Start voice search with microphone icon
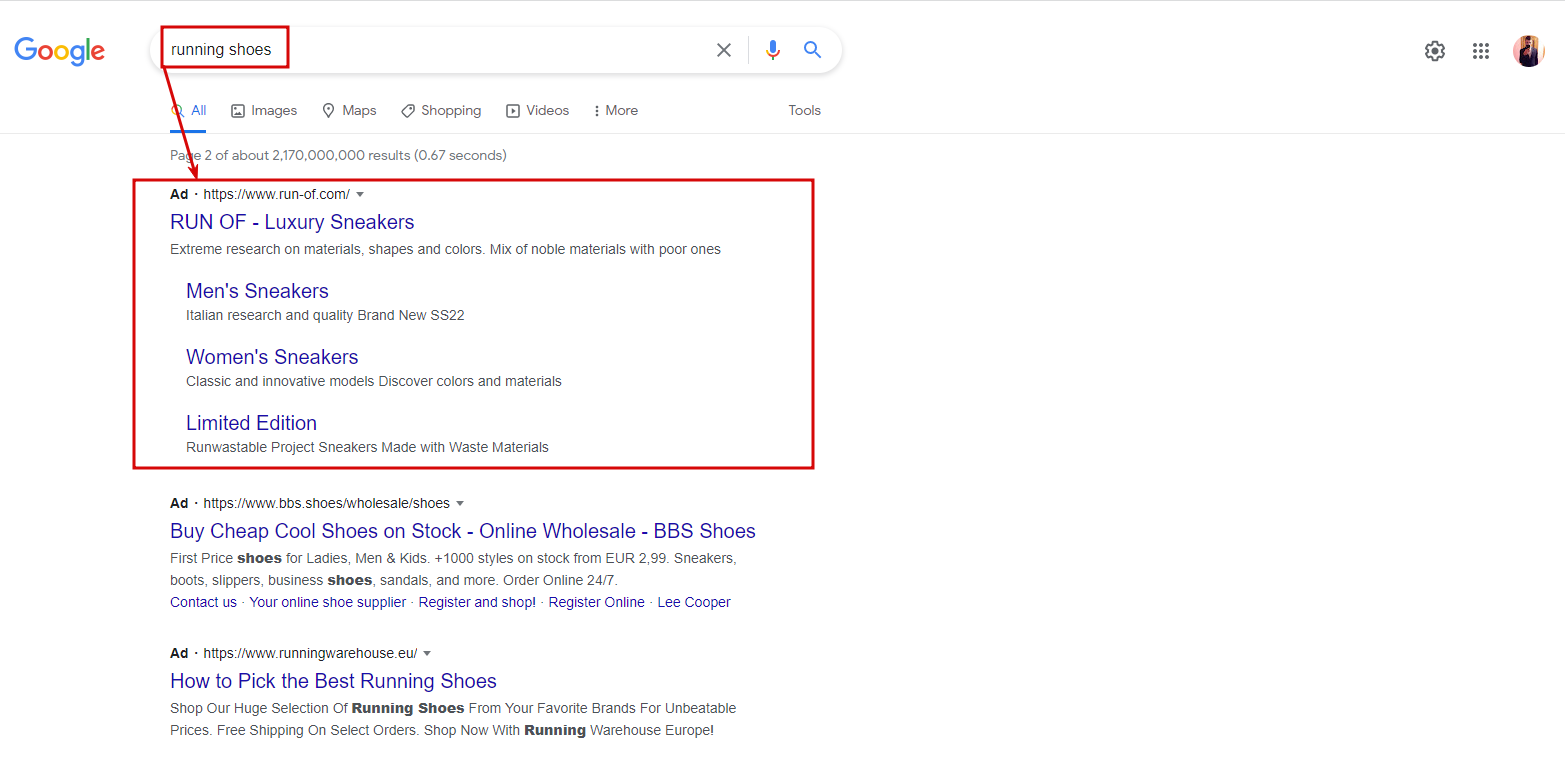 pos(772,50)
